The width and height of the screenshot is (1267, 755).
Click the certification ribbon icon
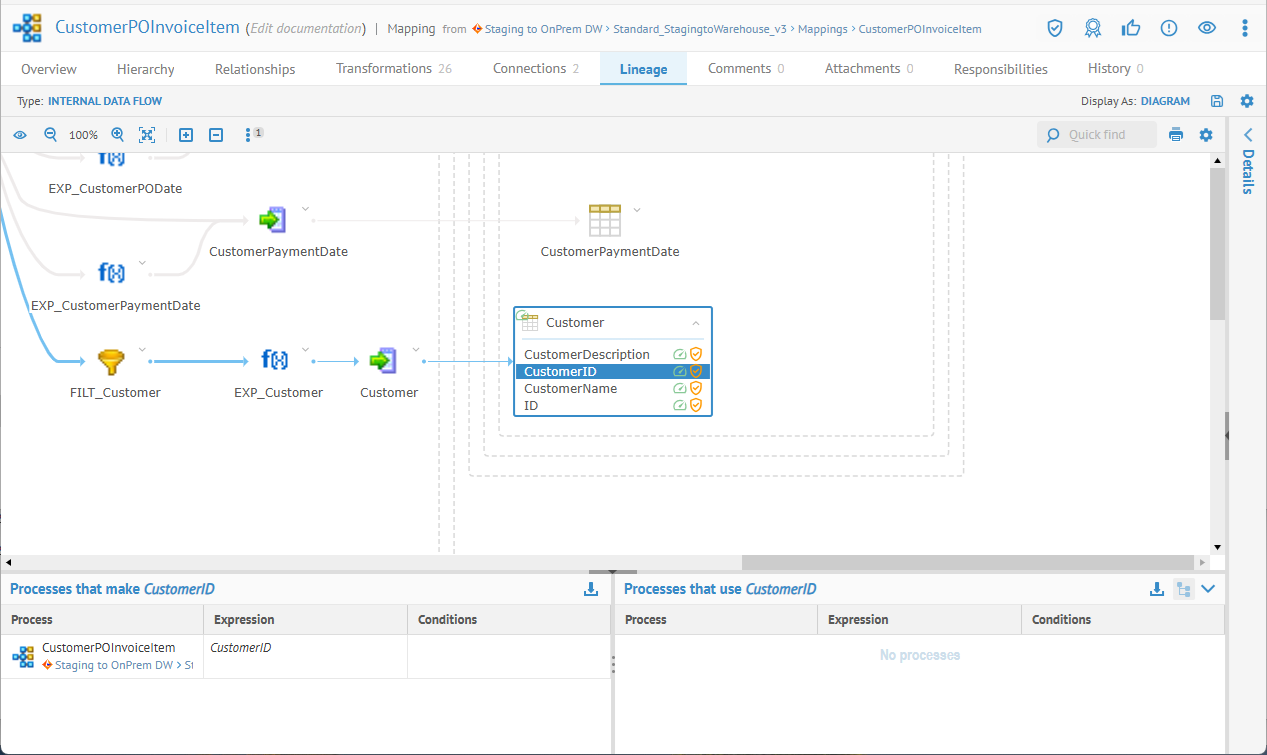point(1093,28)
